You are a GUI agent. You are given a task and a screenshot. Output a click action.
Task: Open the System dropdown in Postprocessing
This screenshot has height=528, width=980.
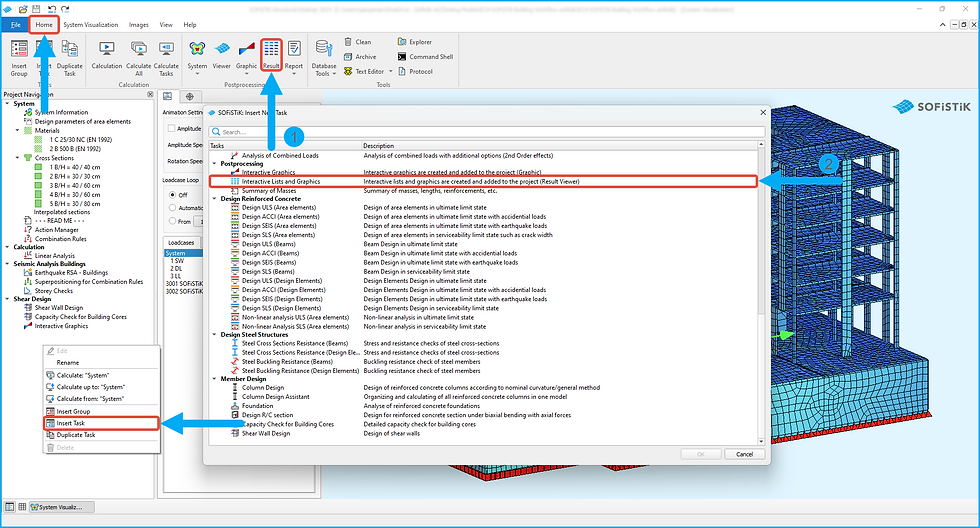(197, 74)
